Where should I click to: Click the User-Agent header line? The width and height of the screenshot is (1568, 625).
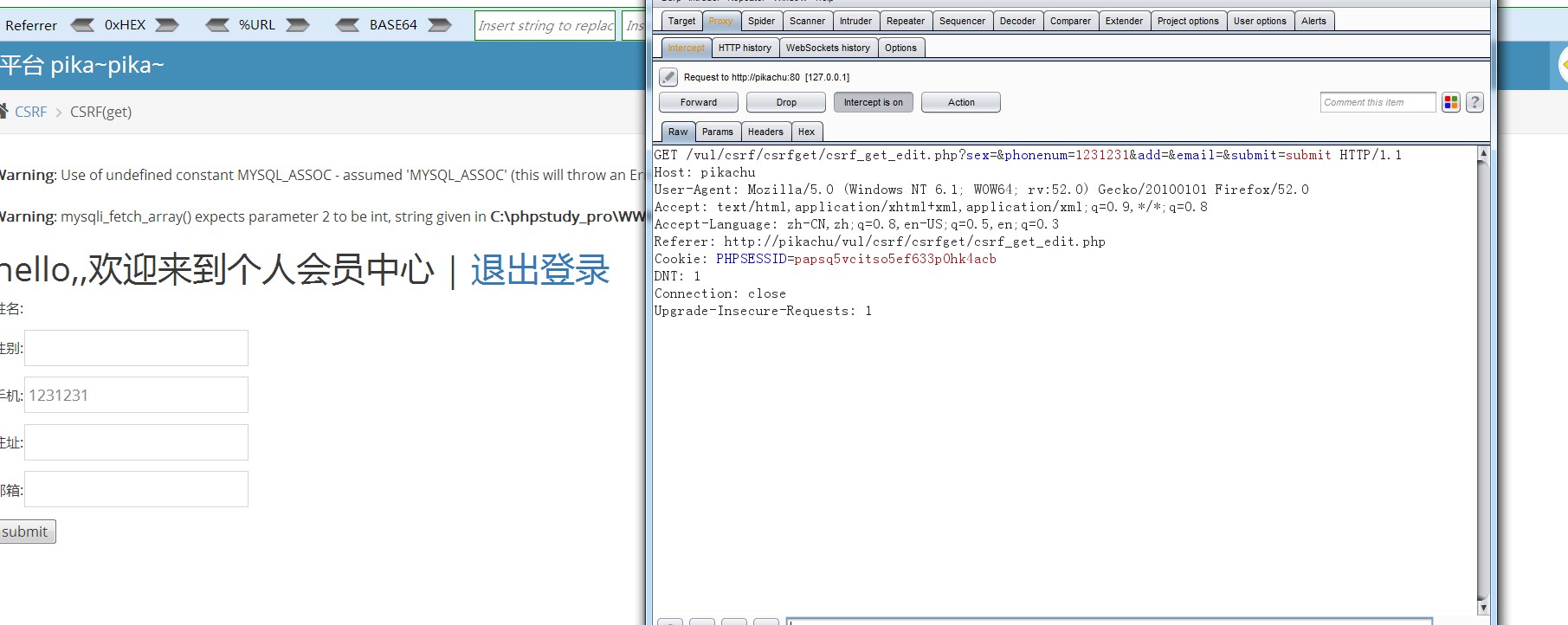pos(982,190)
